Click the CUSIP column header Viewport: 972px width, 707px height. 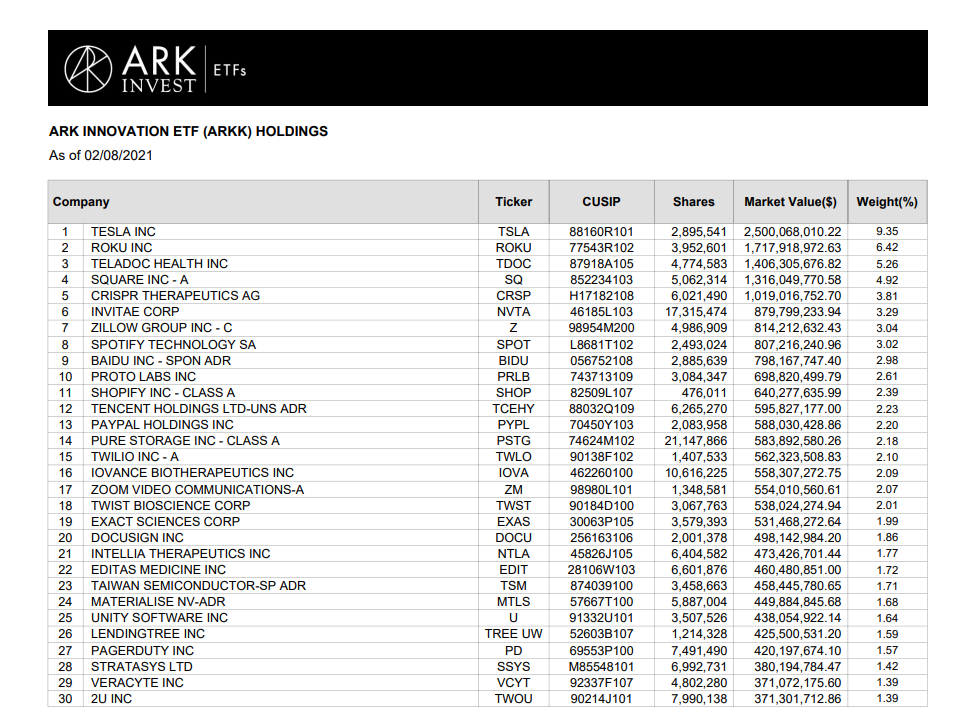[x=601, y=202]
